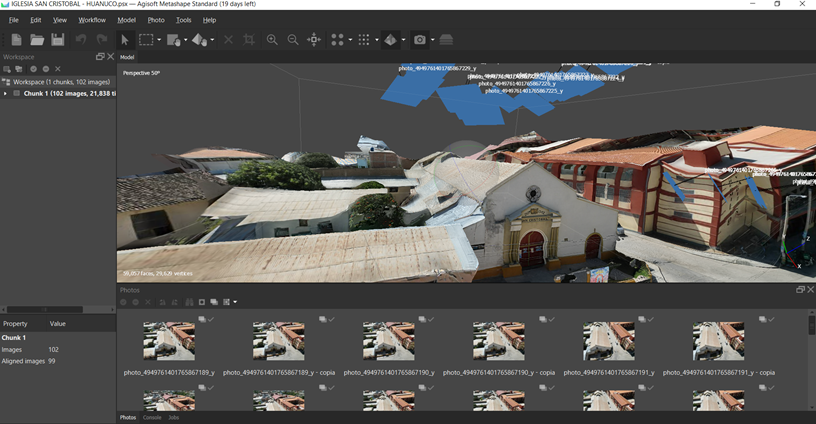Redo the last undone action
The height and width of the screenshot is (424, 816).
101,40
